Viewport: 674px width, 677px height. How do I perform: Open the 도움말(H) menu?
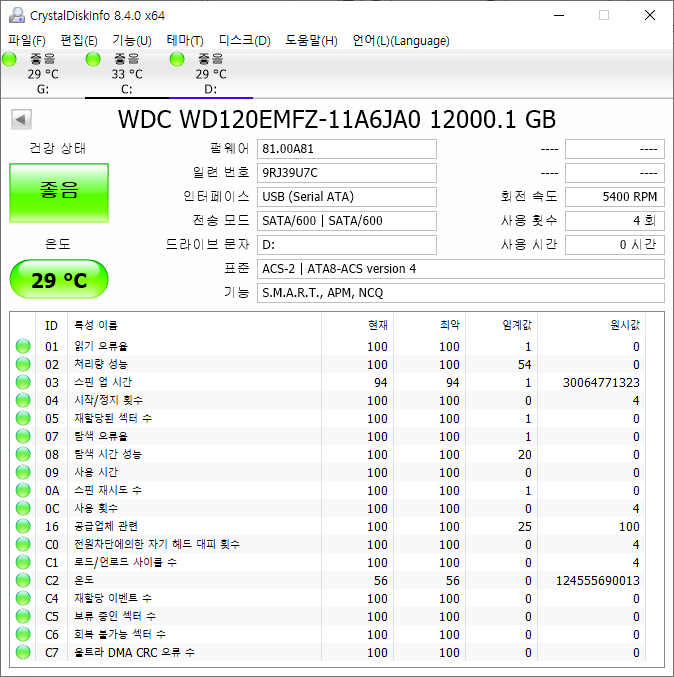point(311,41)
